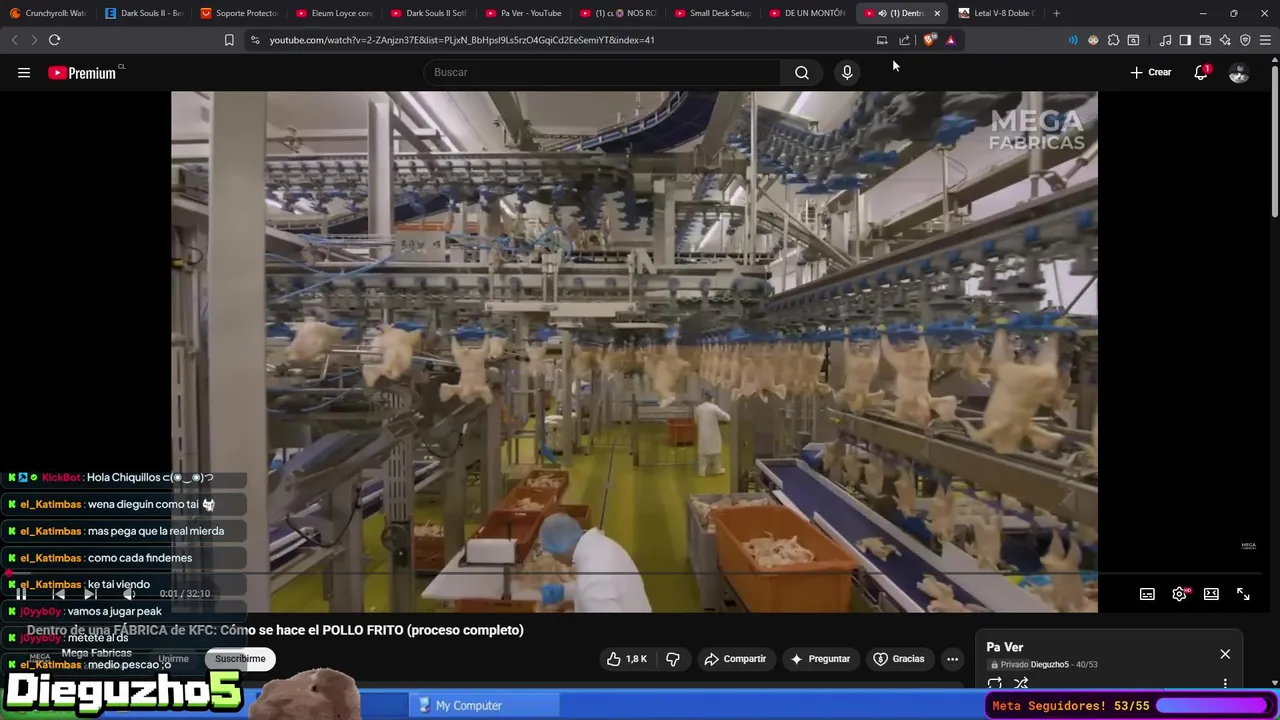Open Leo AI sparkle icon
The width and height of the screenshot is (1280, 720).
point(1225,40)
